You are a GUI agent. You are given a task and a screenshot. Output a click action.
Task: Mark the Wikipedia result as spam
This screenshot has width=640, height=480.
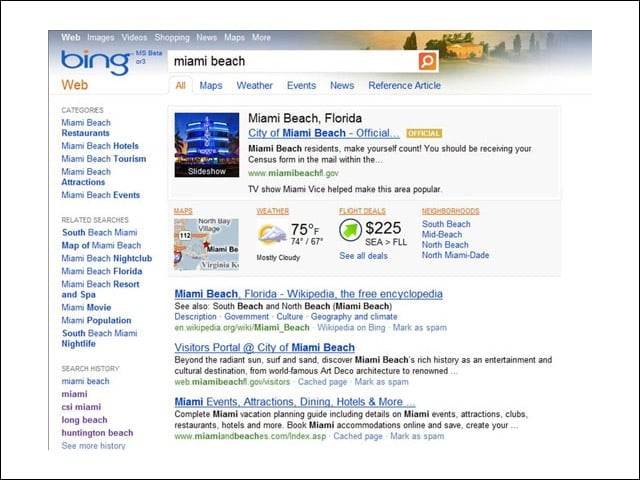pyautogui.click(x=420, y=327)
